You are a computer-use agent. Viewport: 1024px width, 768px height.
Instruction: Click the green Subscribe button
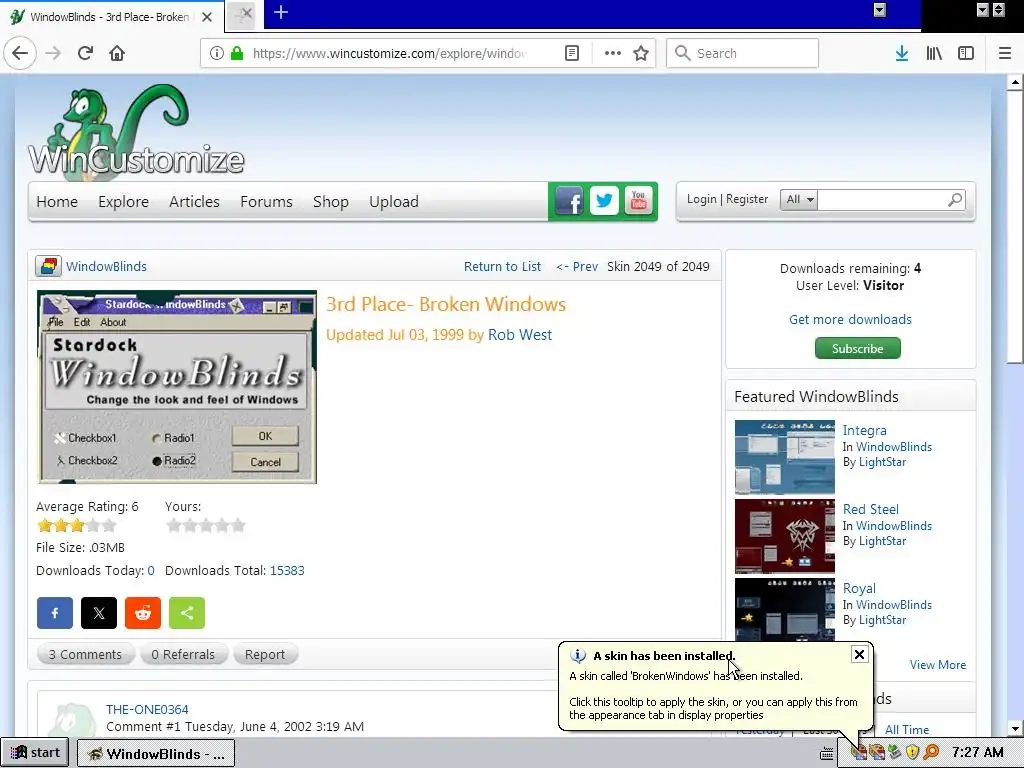pos(857,348)
